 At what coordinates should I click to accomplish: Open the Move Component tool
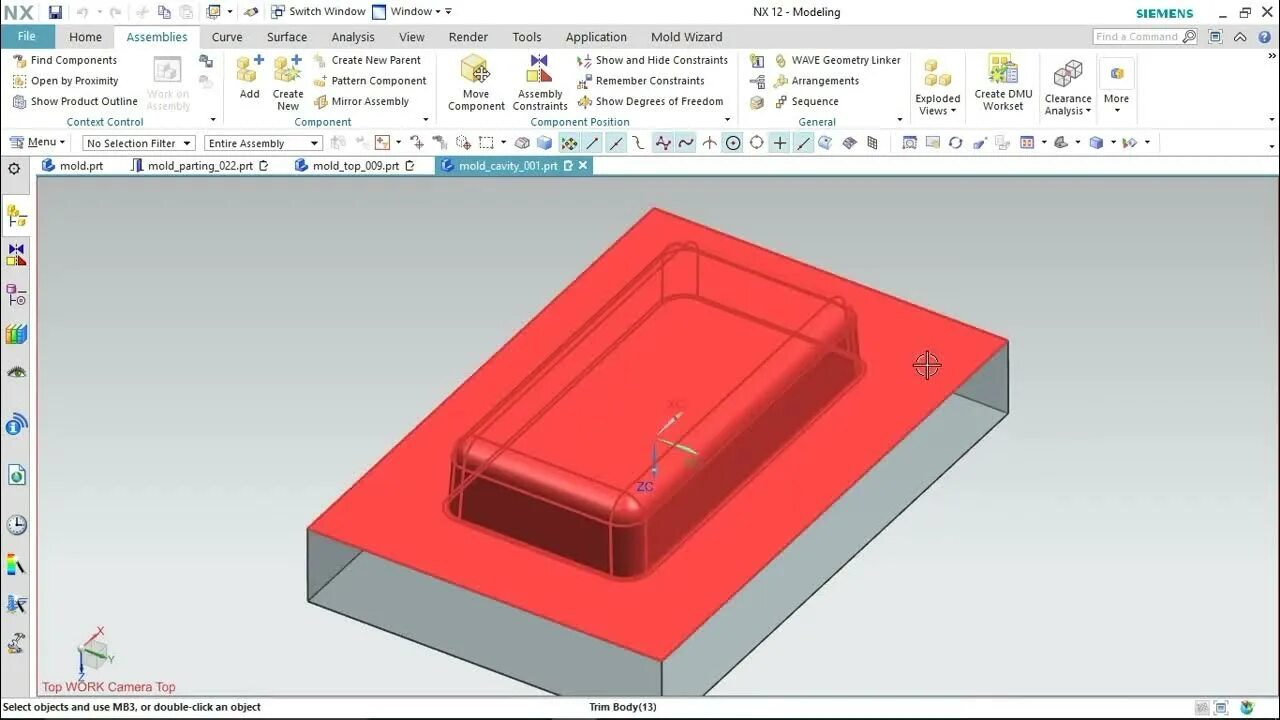point(476,83)
